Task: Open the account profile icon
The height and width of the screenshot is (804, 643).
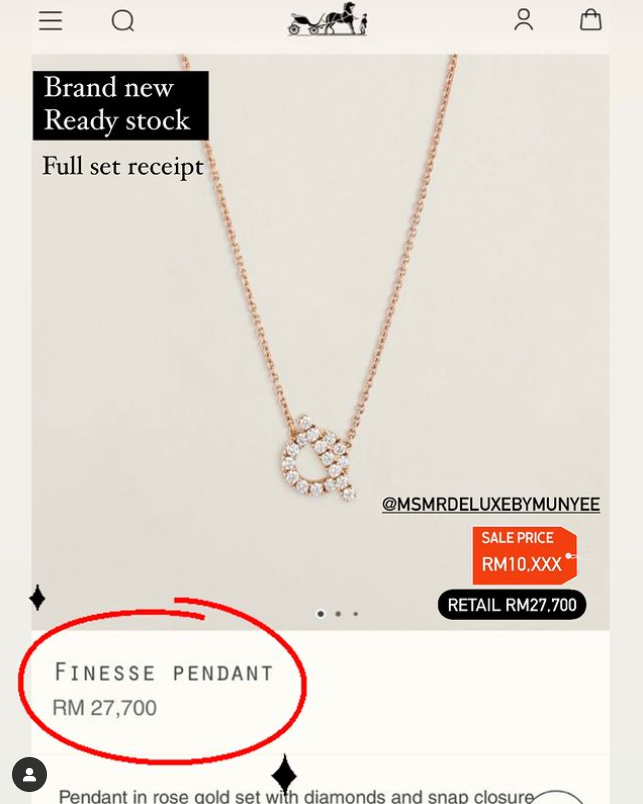Action: coord(524,21)
